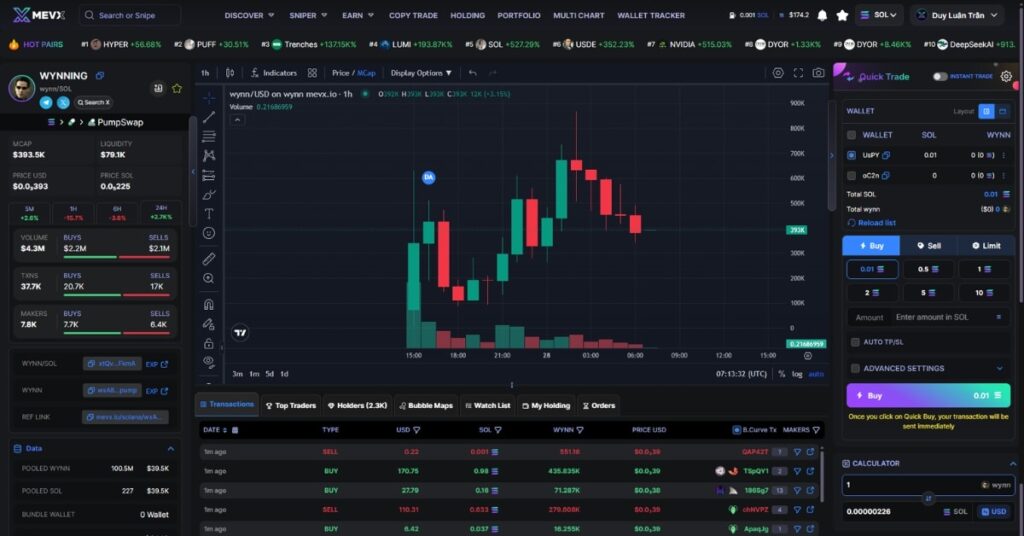The height and width of the screenshot is (536, 1024).
Task: Take a chart snapshot with camera icon
Action: 818,73
